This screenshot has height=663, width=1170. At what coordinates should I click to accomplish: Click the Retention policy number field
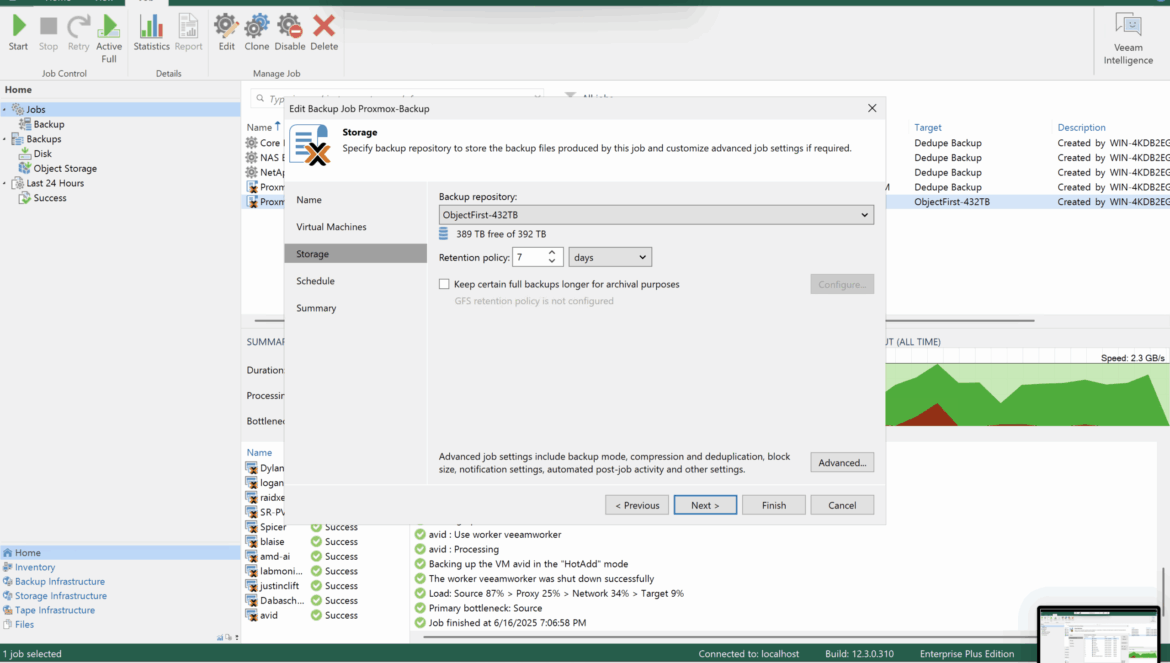click(x=528, y=257)
